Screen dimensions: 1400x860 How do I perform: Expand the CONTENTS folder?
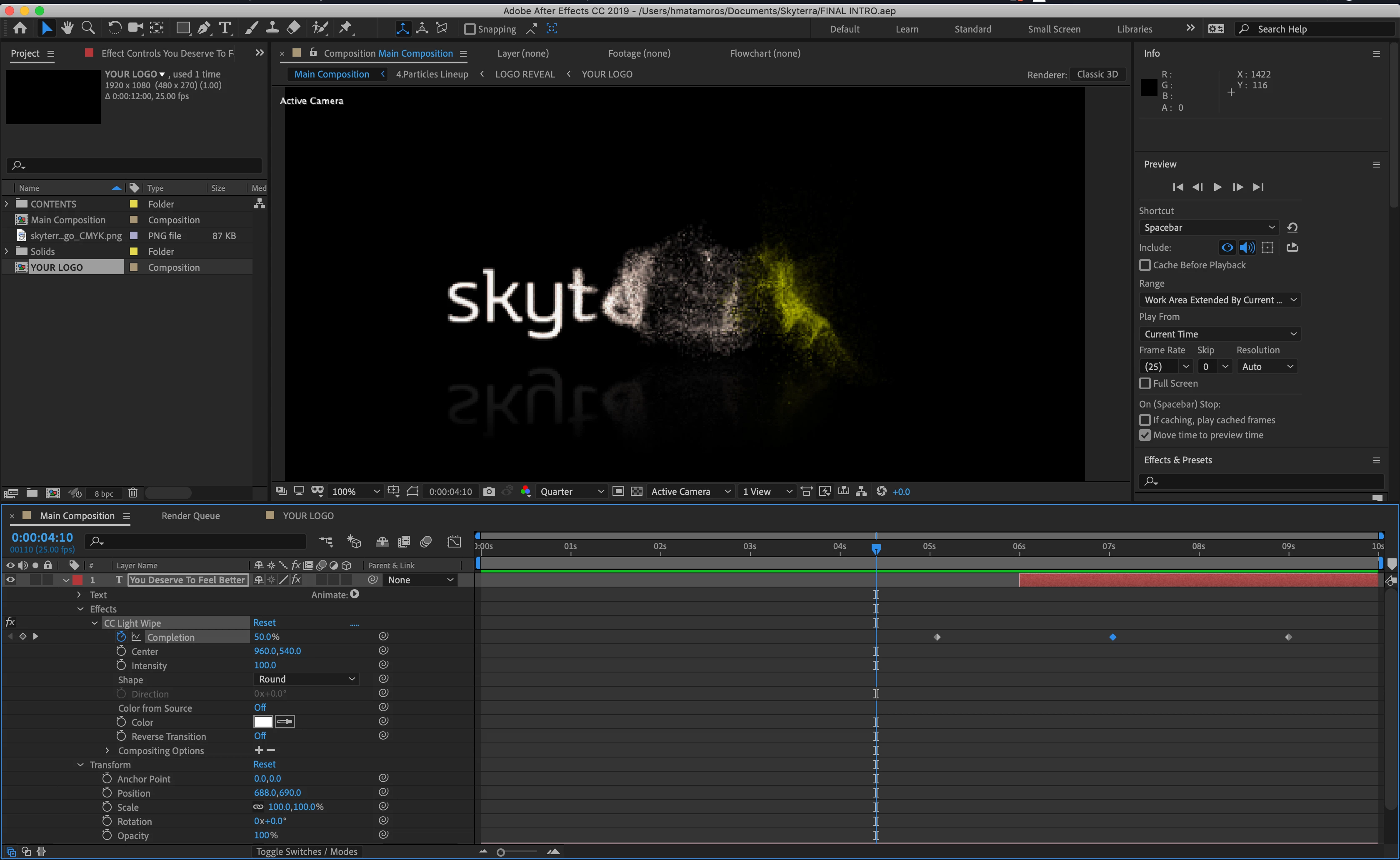coord(7,204)
